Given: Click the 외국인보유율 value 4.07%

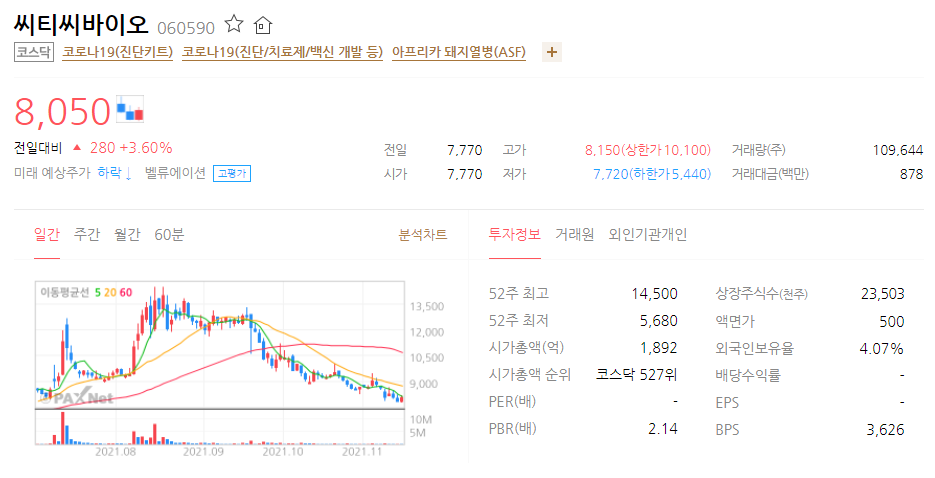Looking at the screenshot, I should [881, 349].
